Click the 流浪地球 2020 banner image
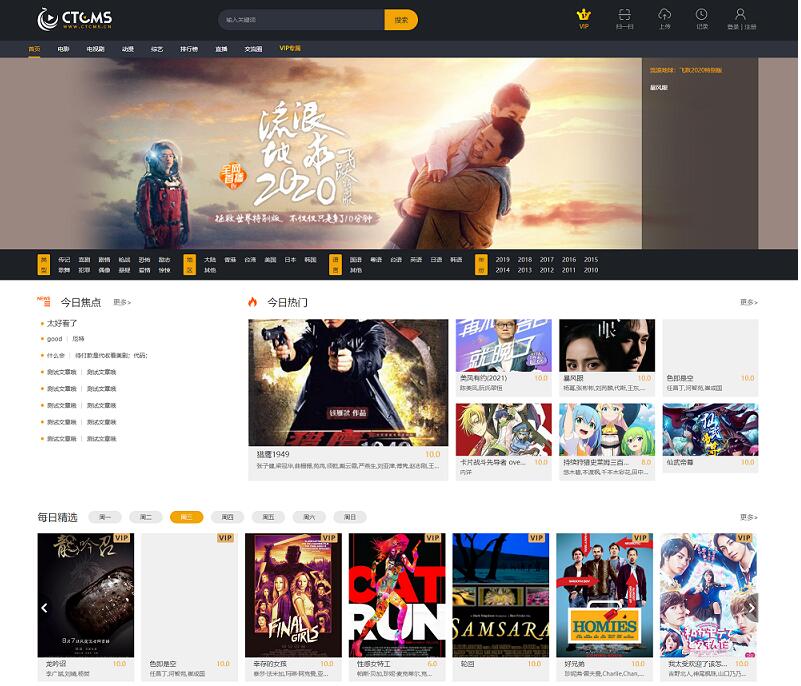Screen dimensions: 801x686 pos(321,153)
